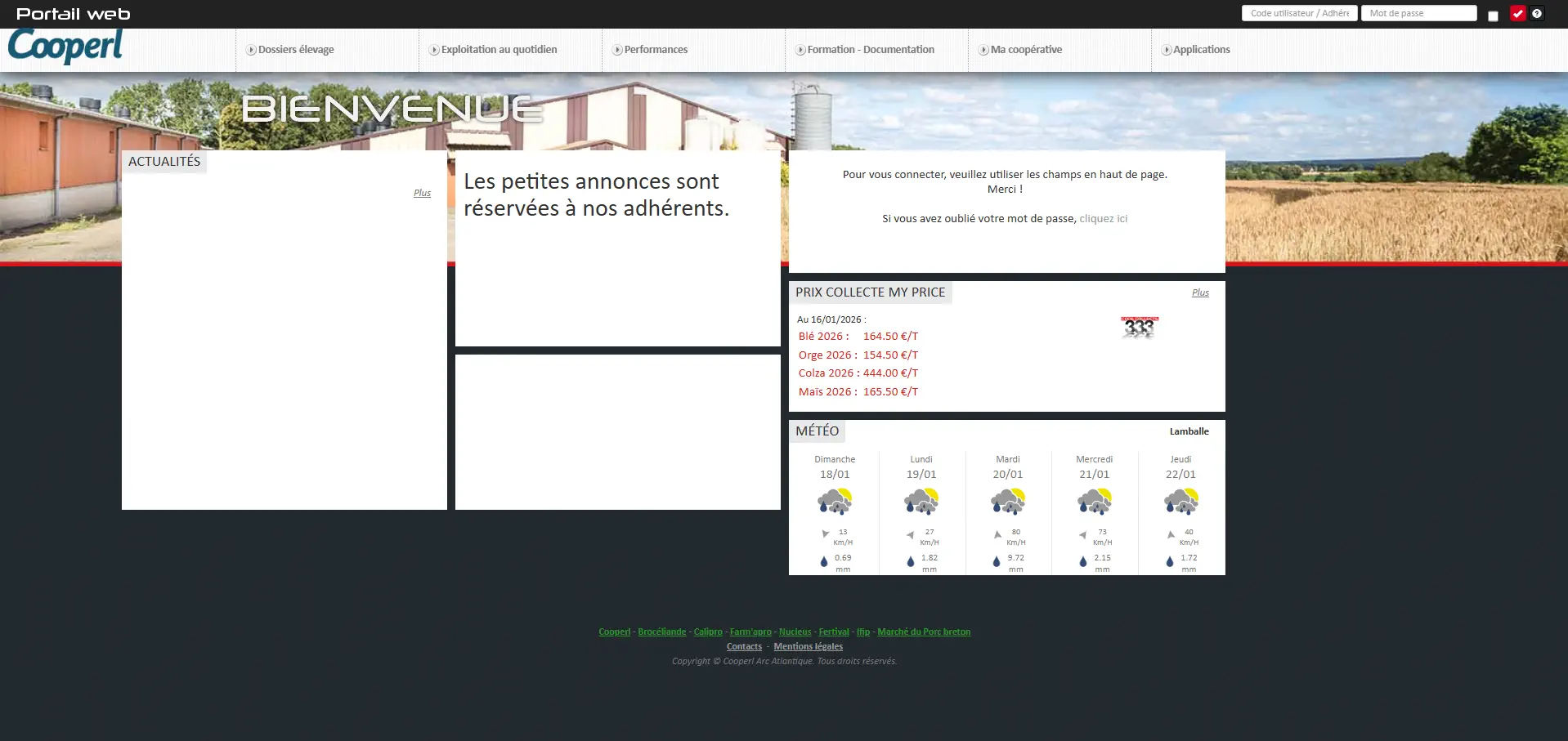Click the 'cliquez ici' forgotten password link

click(x=1103, y=219)
